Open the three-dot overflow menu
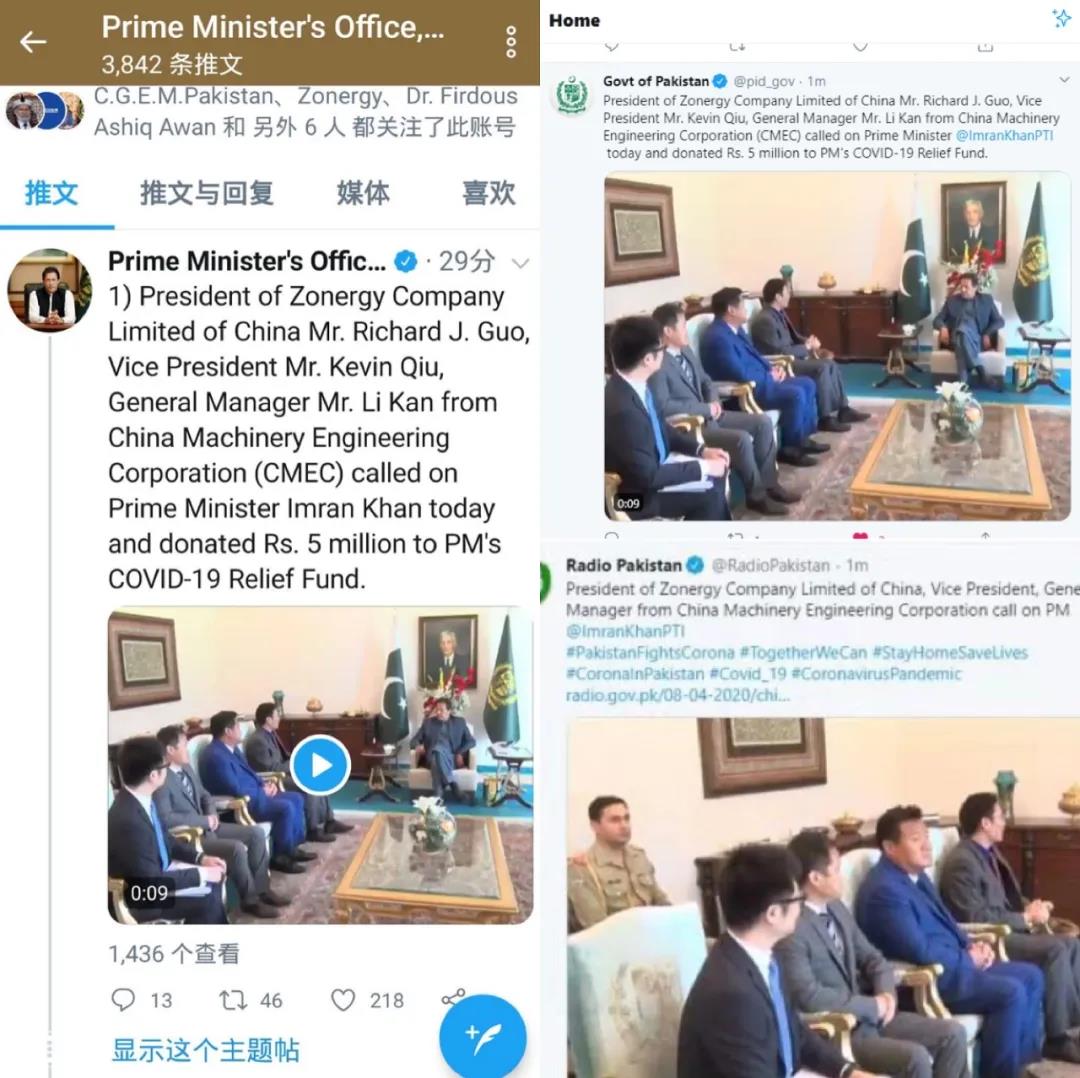 tap(510, 42)
